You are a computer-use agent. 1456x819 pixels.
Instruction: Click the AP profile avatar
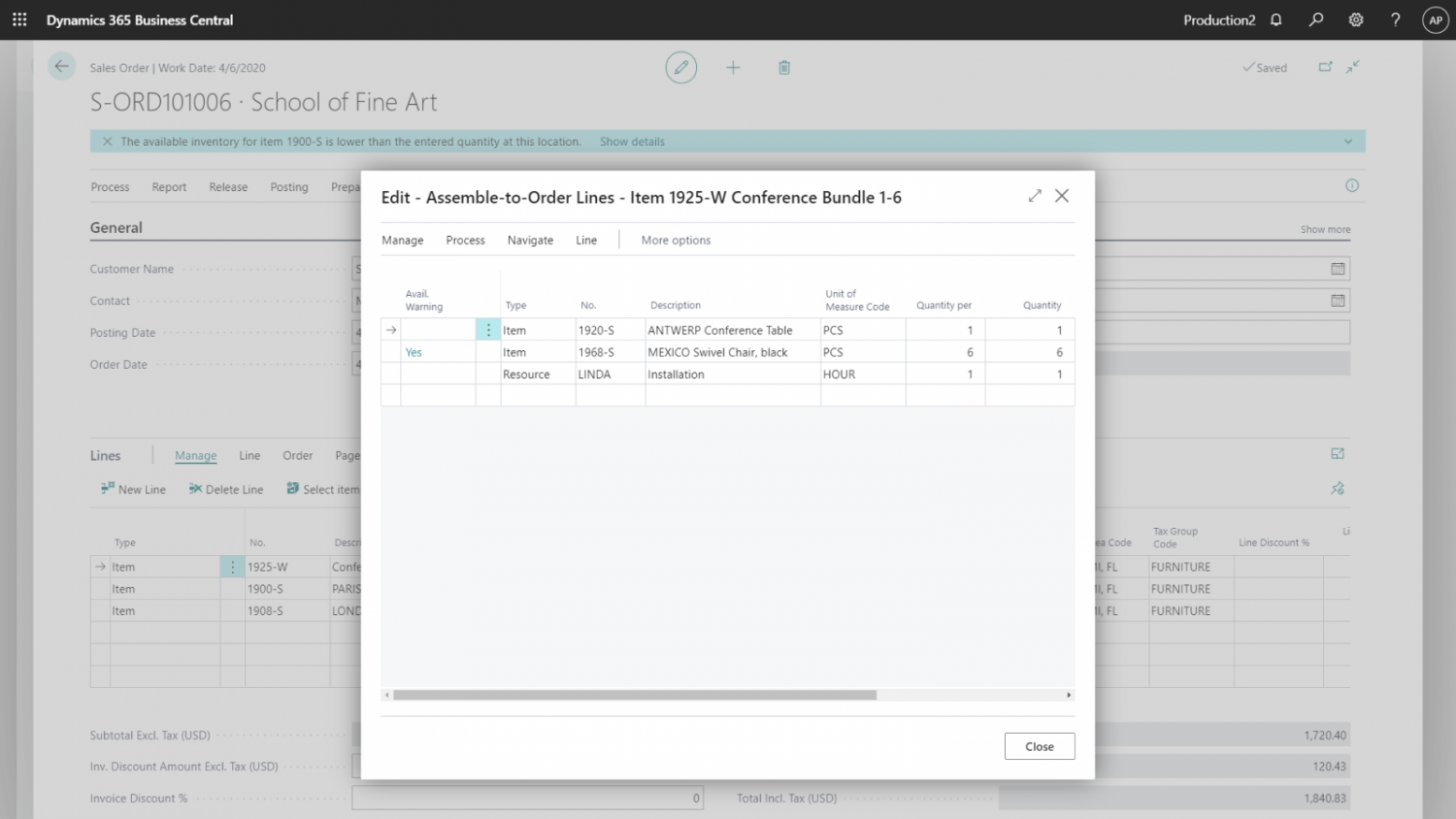(1436, 19)
